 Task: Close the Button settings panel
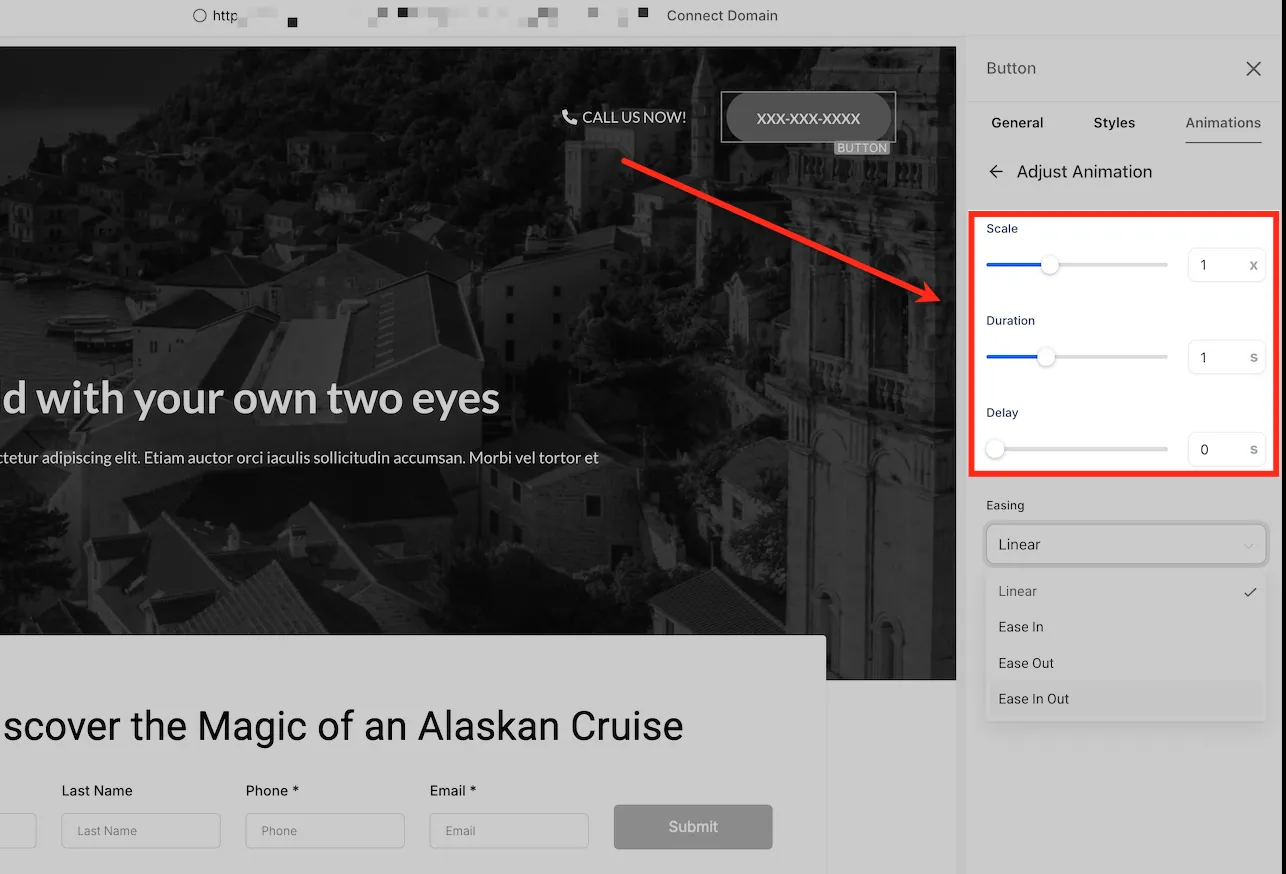tap(1253, 69)
